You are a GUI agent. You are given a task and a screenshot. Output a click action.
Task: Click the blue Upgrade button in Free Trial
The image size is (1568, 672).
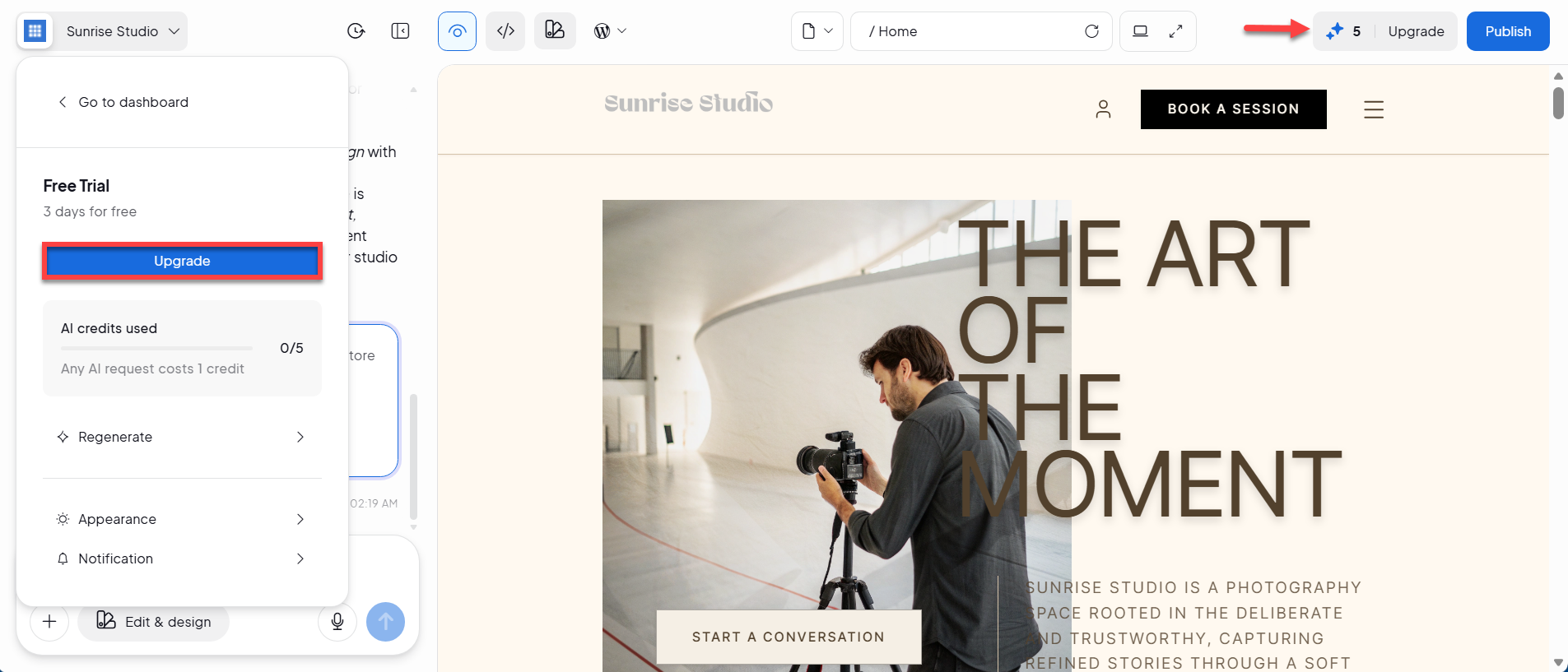click(182, 261)
